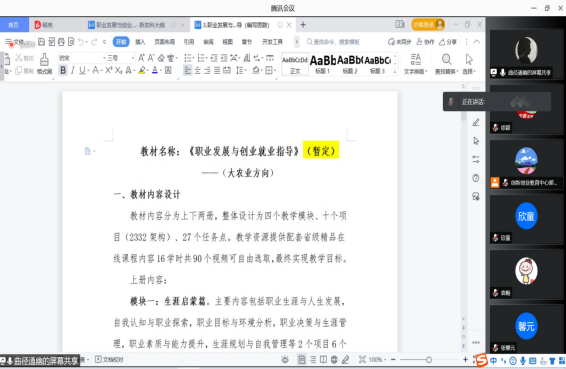Viewport: 566px width, 369px height.
Task: Toggle Italic formatting button
Action: pyautogui.click(x=73, y=70)
